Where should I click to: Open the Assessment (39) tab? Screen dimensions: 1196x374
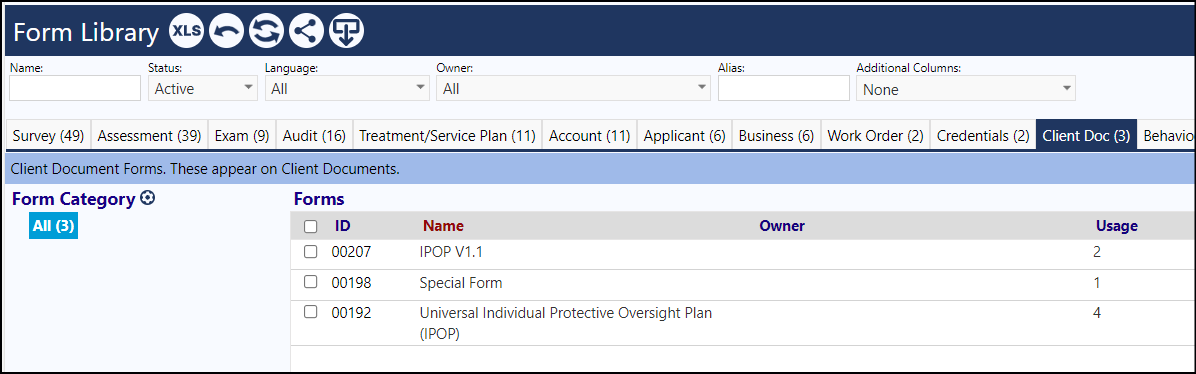point(150,136)
